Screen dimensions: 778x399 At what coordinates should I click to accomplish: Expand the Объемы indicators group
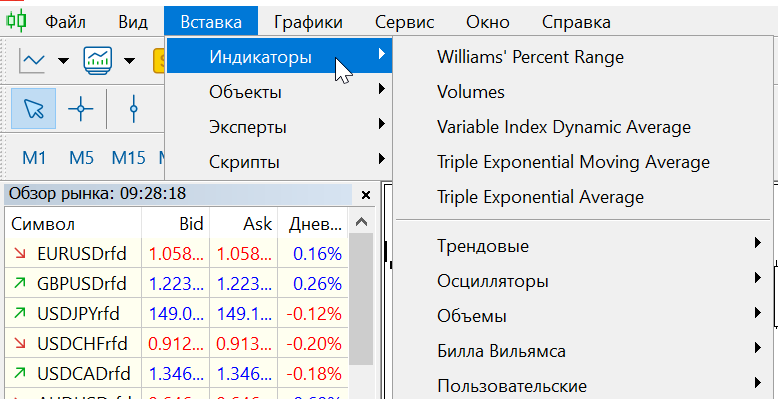(x=583, y=316)
